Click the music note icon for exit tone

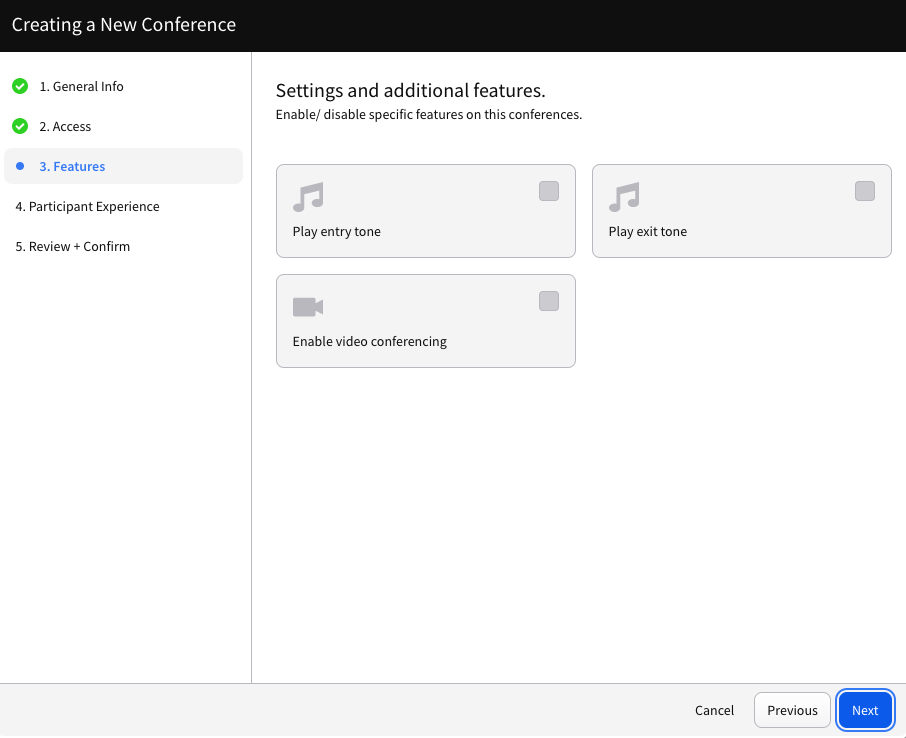coord(624,197)
